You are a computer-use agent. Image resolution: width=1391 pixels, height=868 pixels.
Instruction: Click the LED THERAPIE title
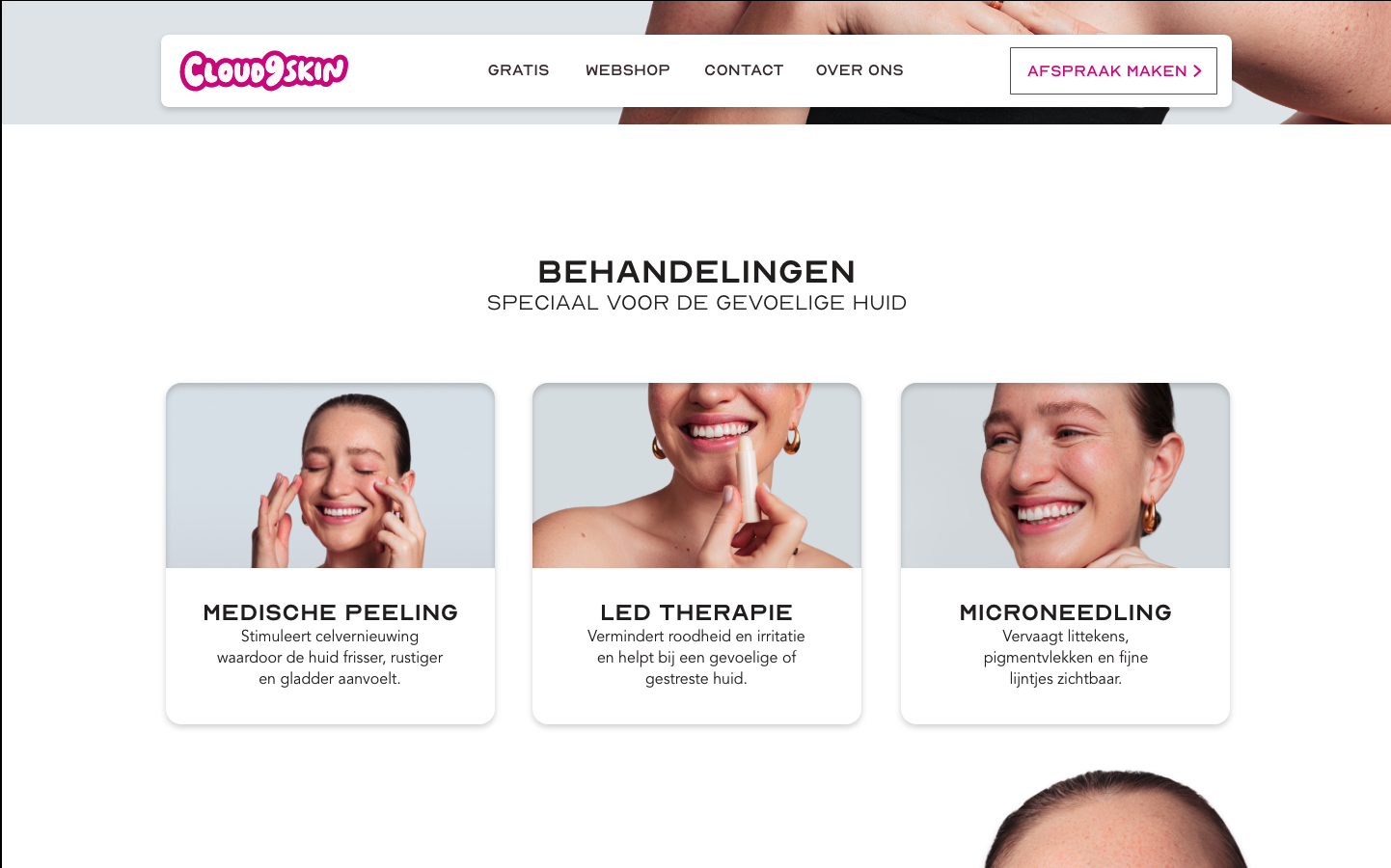(696, 612)
